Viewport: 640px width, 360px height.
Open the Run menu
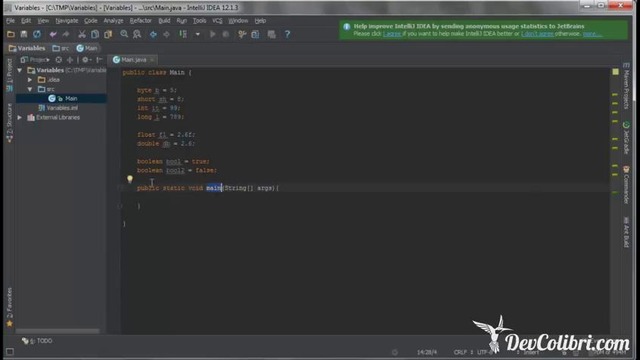182,20
